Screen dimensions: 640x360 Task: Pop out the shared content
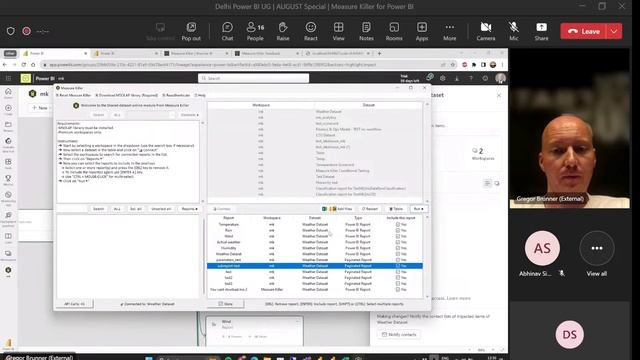[191, 31]
